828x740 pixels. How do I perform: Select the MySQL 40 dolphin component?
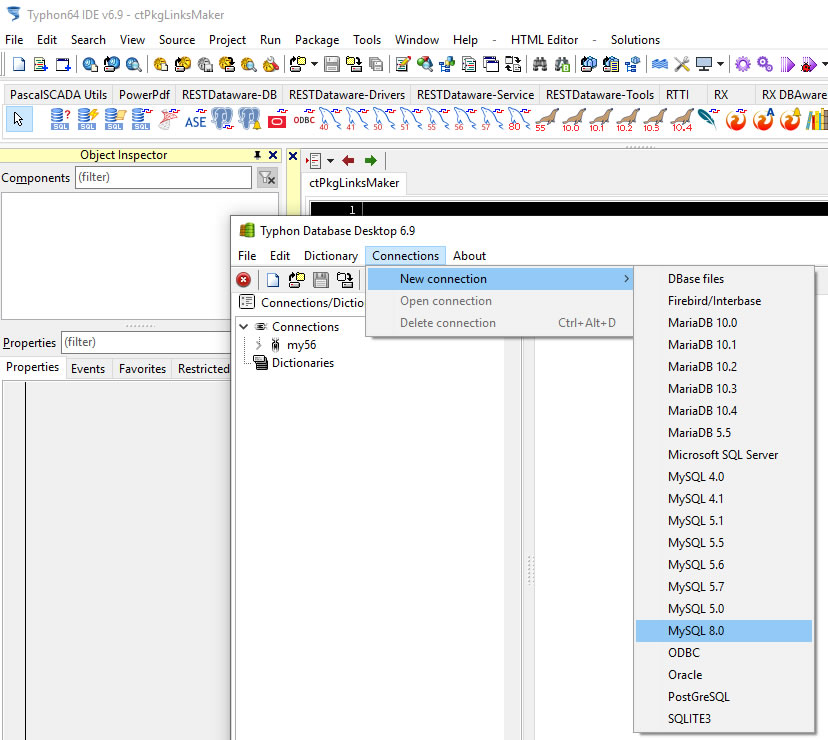[x=331, y=119]
